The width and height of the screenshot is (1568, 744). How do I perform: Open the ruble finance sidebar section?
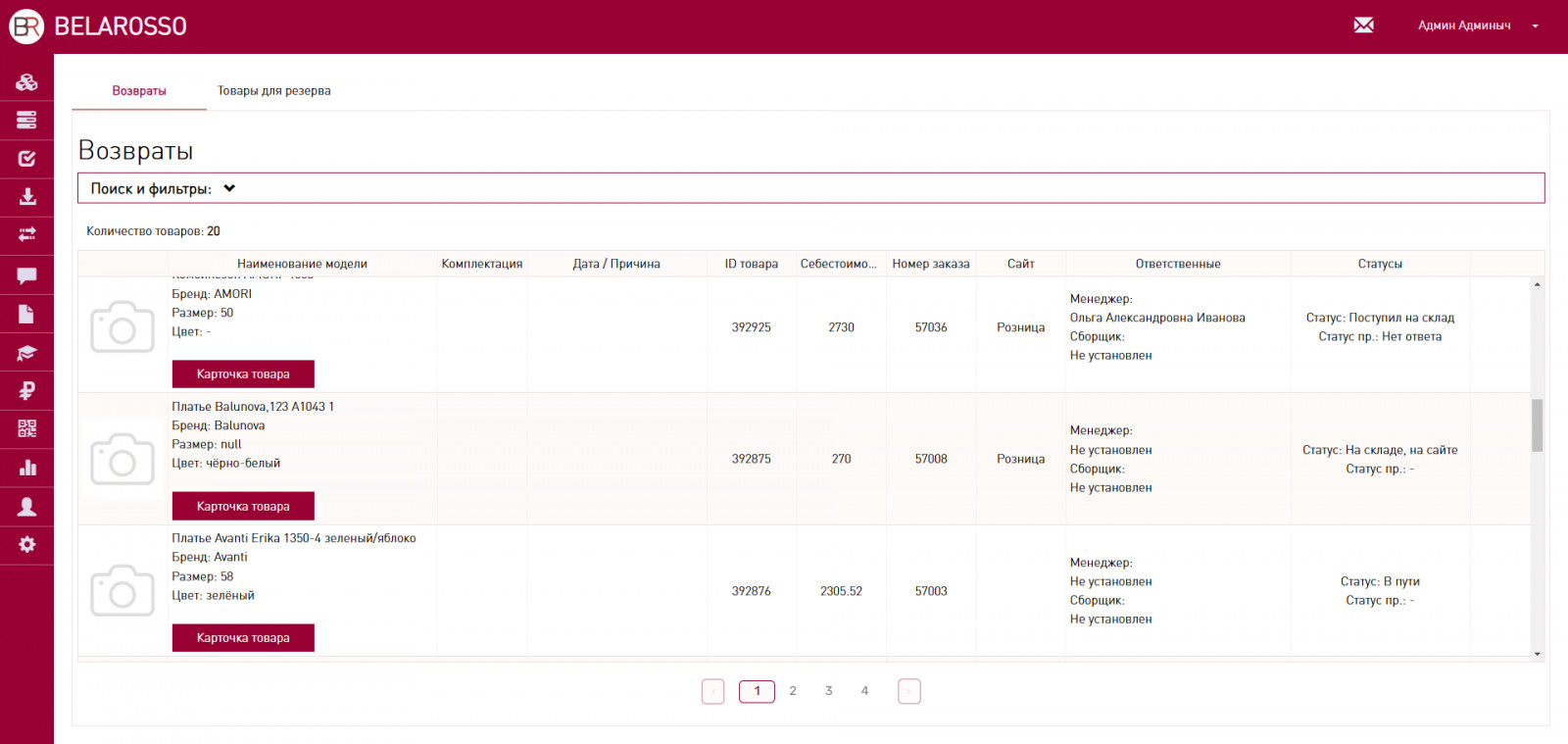point(26,391)
